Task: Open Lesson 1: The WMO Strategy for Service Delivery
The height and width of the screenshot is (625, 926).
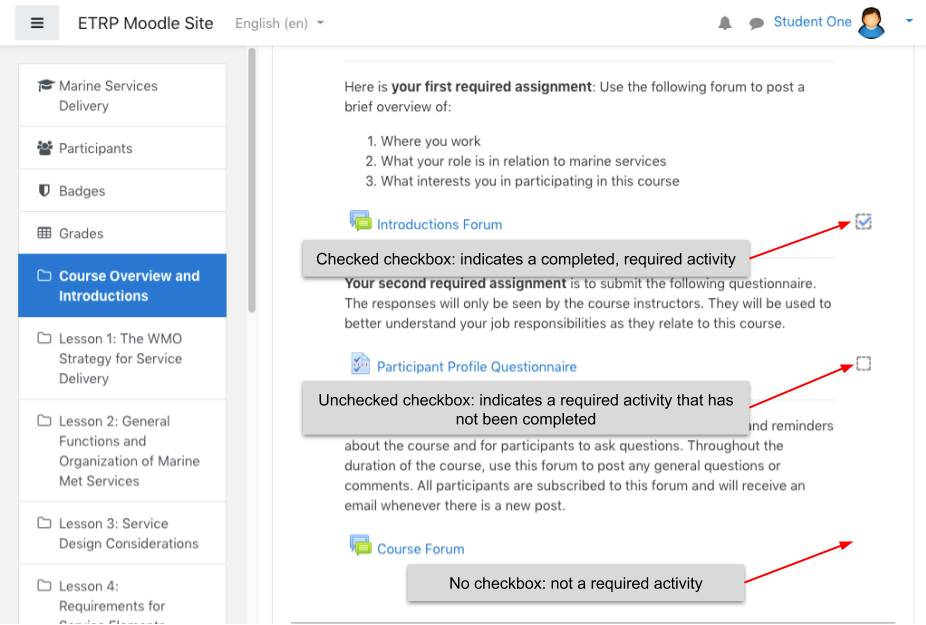Action: [122, 359]
